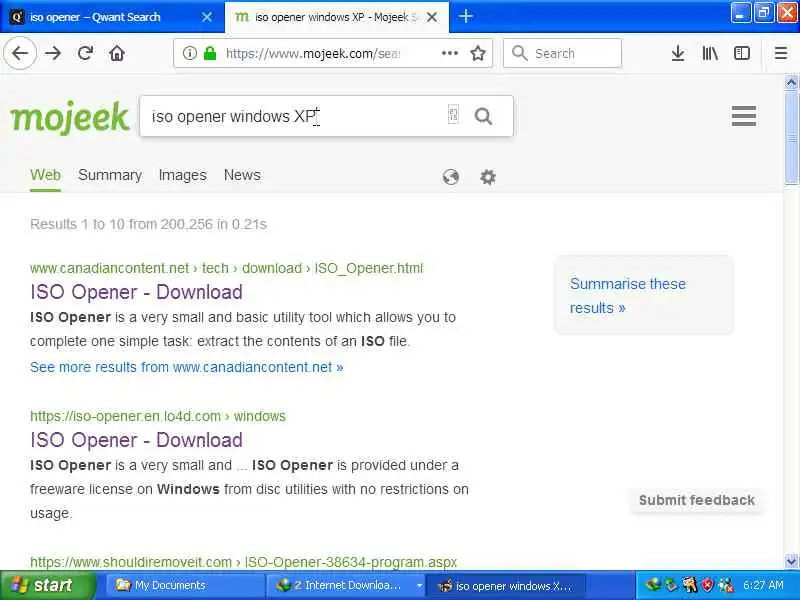Go forward one page

pos(53,53)
